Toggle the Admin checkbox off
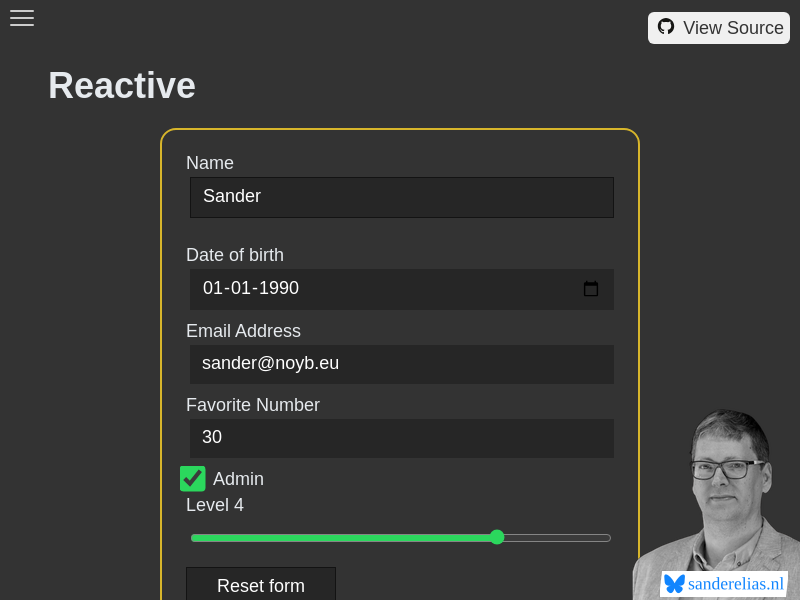800x600 pixels. 192,479
